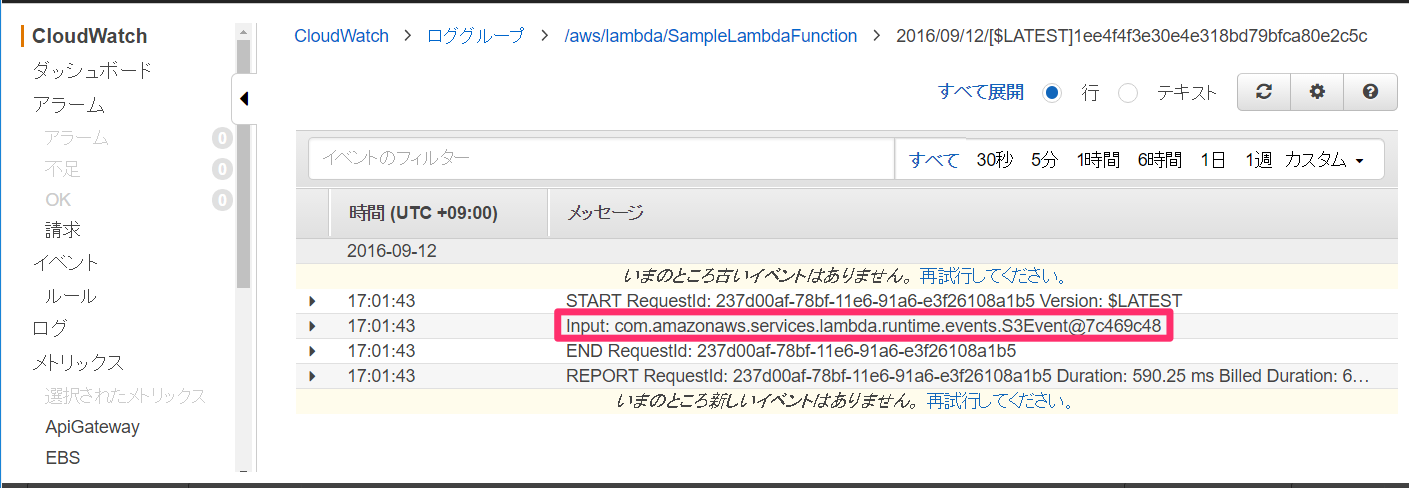The image size is (1409, 488).
Task: Open アラーム section in the sidebar
Action: tap(68, 105)
